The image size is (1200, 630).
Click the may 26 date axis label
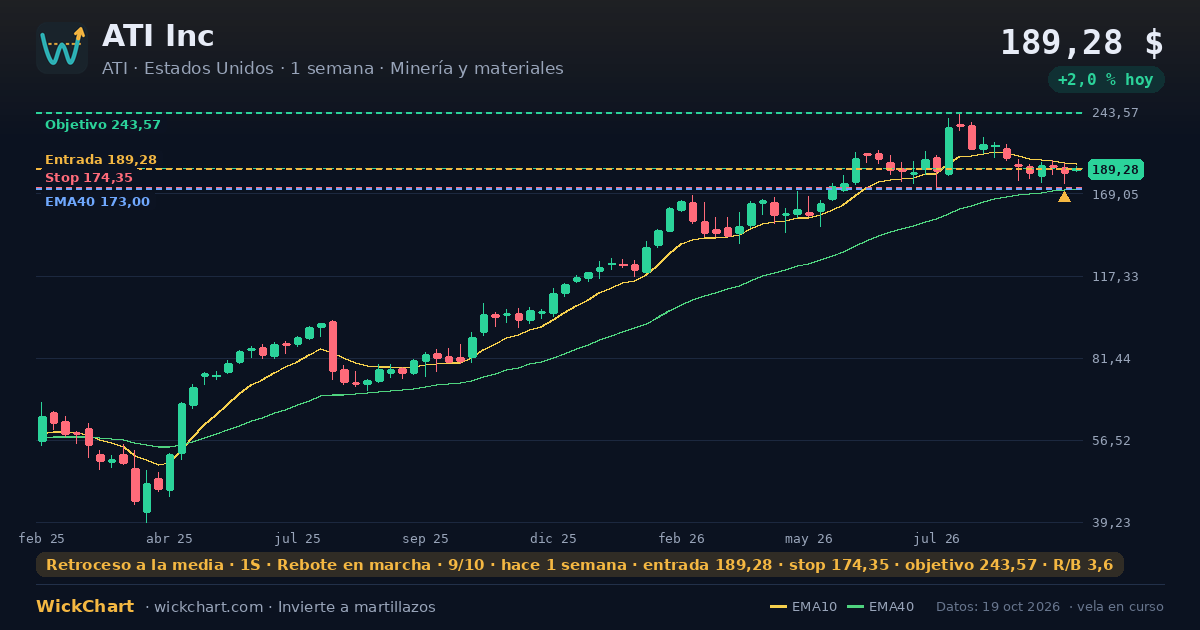pos(810,538)
